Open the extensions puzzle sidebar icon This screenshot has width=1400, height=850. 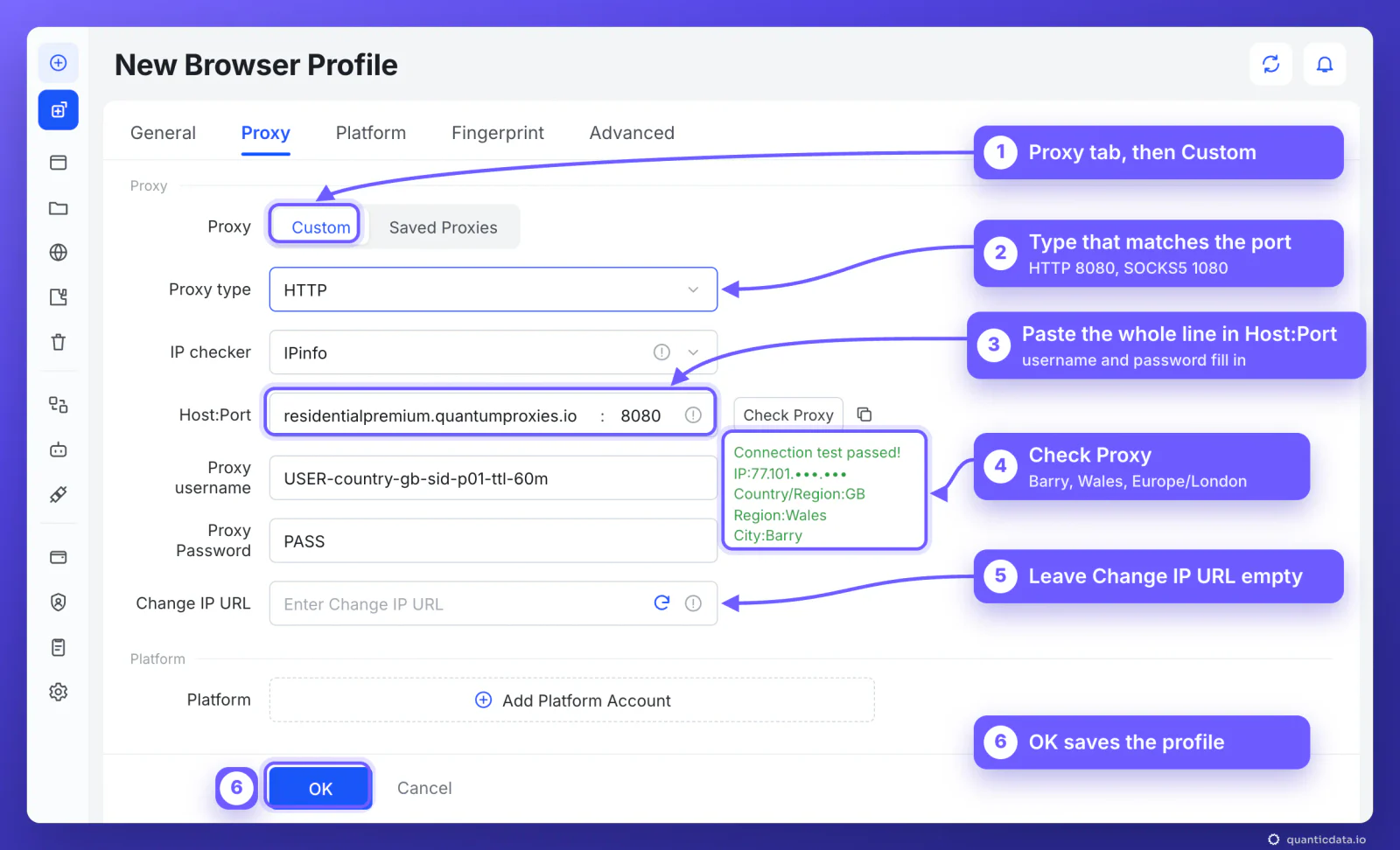[59, 297]
